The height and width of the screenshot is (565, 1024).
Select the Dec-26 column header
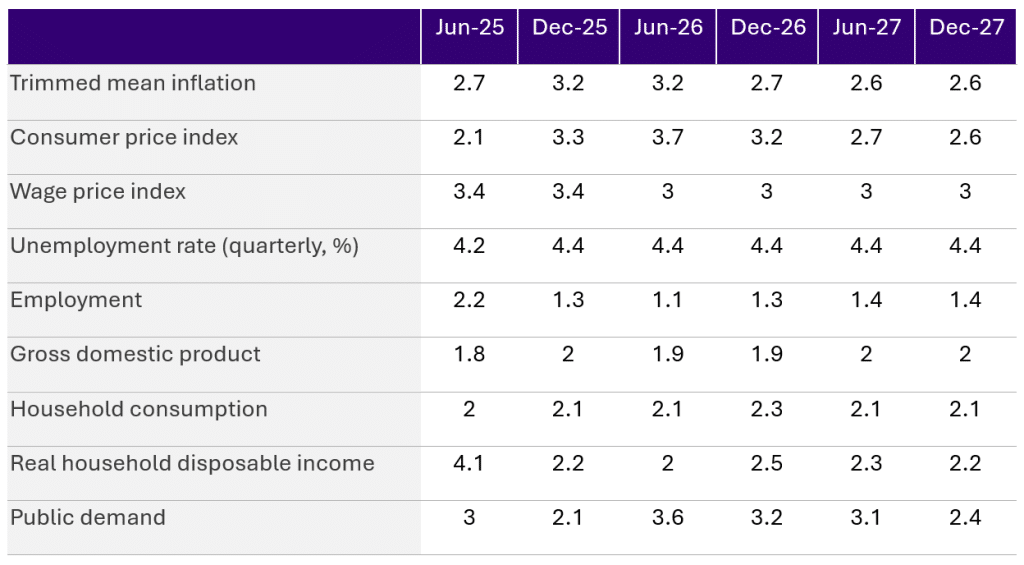click(x=767, y=28)
